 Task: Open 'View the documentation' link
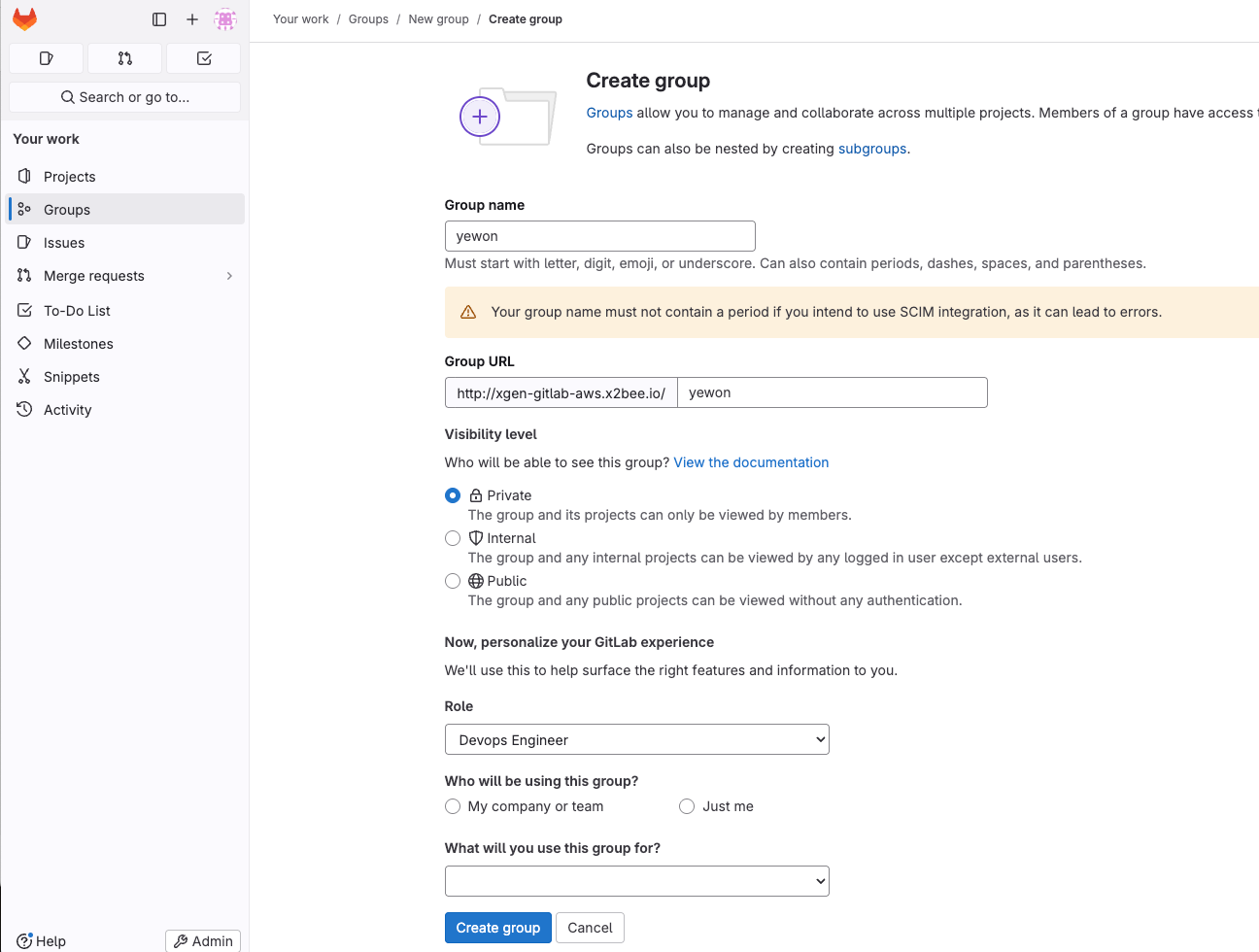click(751, 462)
